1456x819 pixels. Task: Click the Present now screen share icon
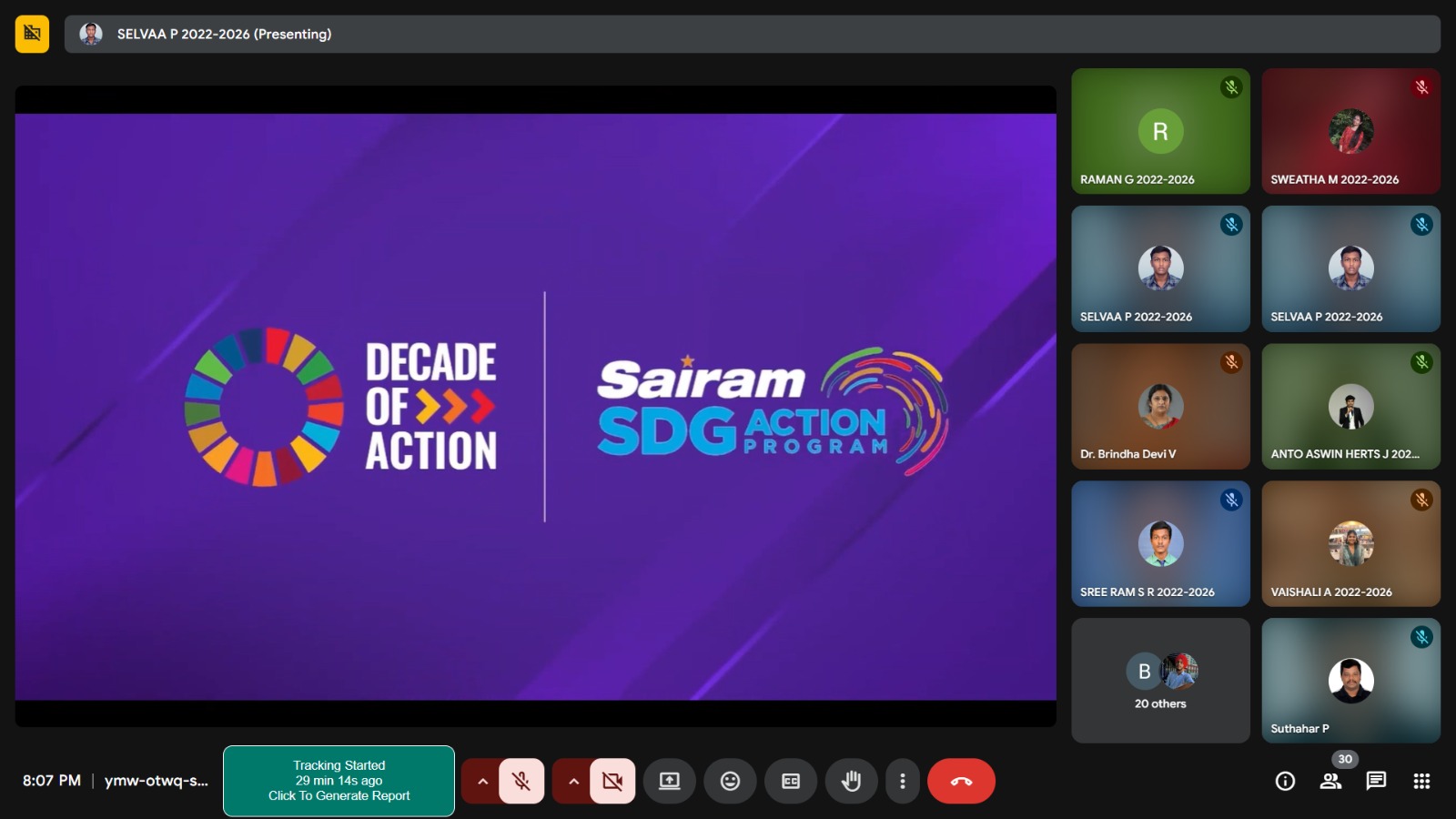pyautogui.click(x=670, y=781)
